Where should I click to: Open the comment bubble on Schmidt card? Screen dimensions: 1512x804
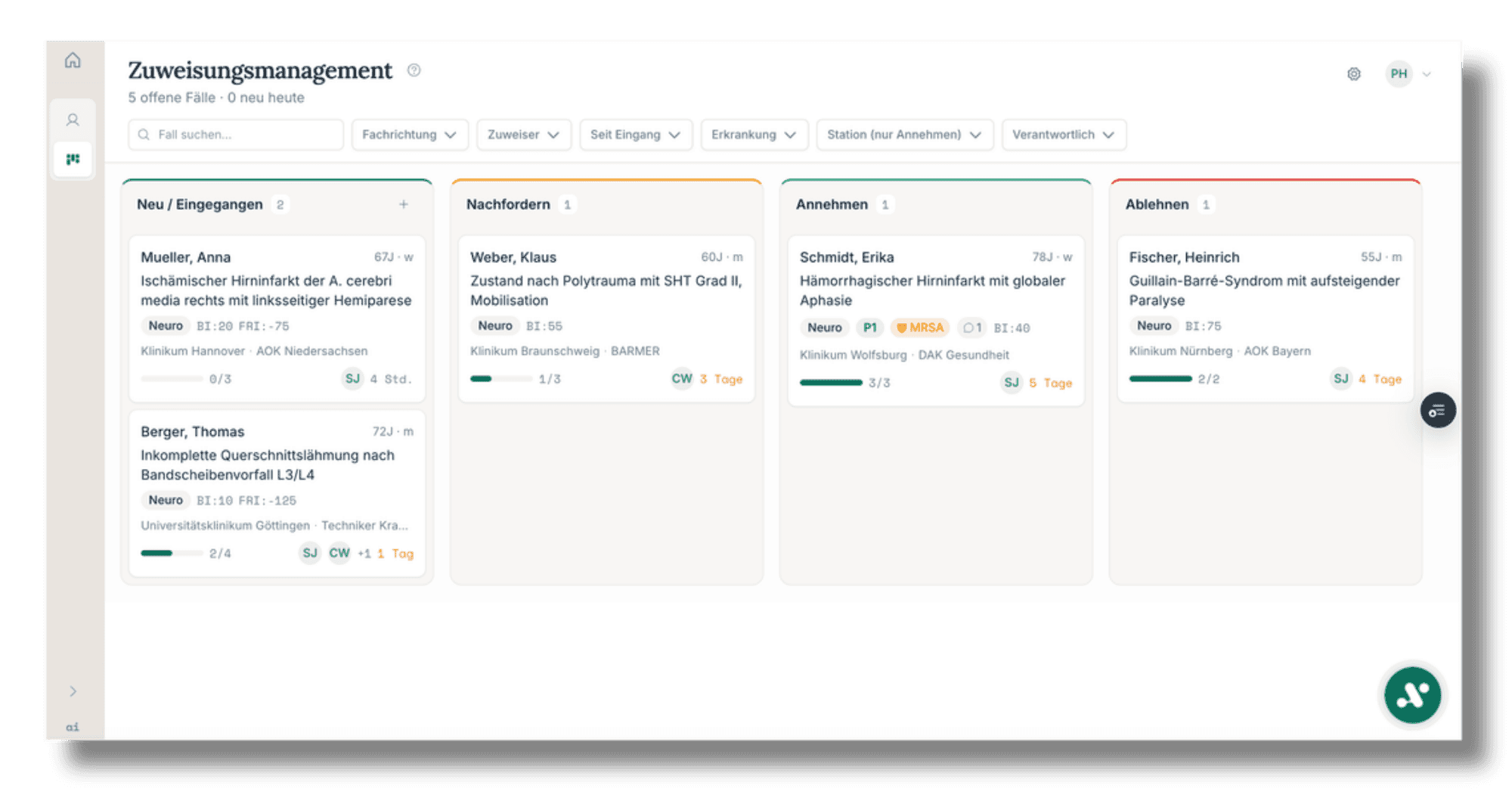[972, 327]
